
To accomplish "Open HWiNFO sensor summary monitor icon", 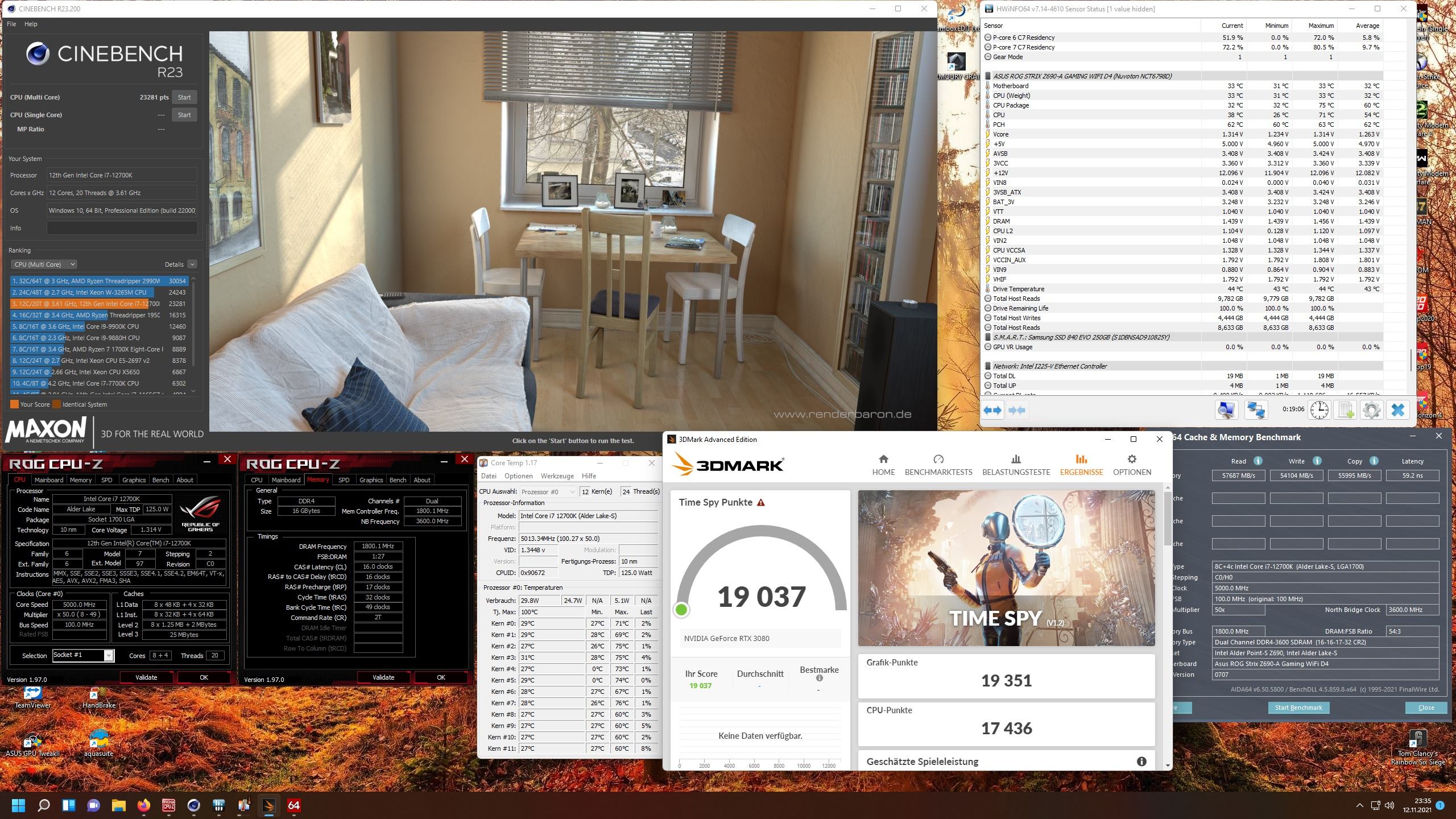I will [x=1226, y=410].
